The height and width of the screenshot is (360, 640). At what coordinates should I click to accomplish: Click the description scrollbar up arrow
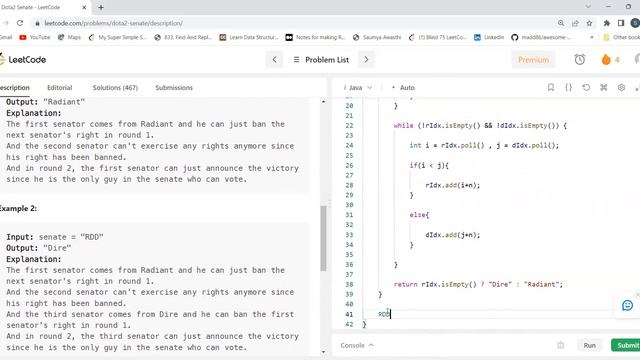(x=324, y=101)
